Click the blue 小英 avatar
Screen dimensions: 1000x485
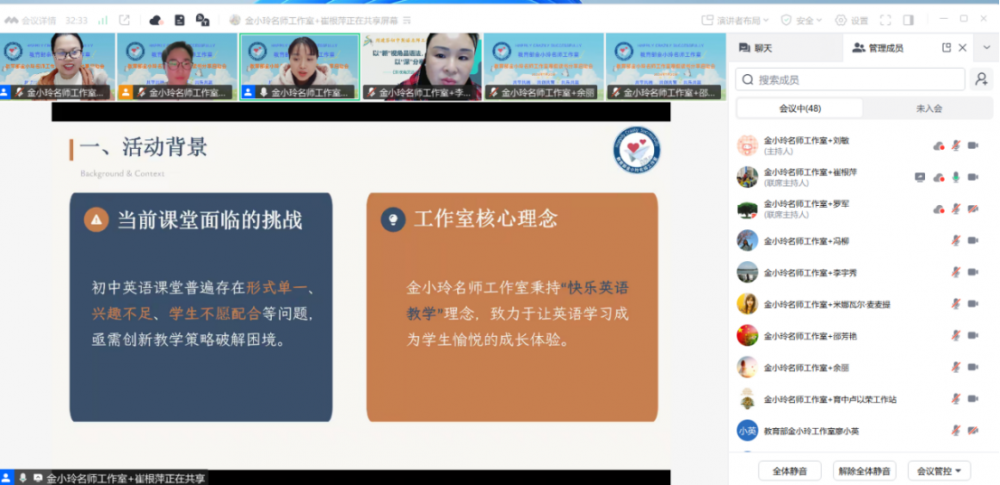tap(747, 431)
